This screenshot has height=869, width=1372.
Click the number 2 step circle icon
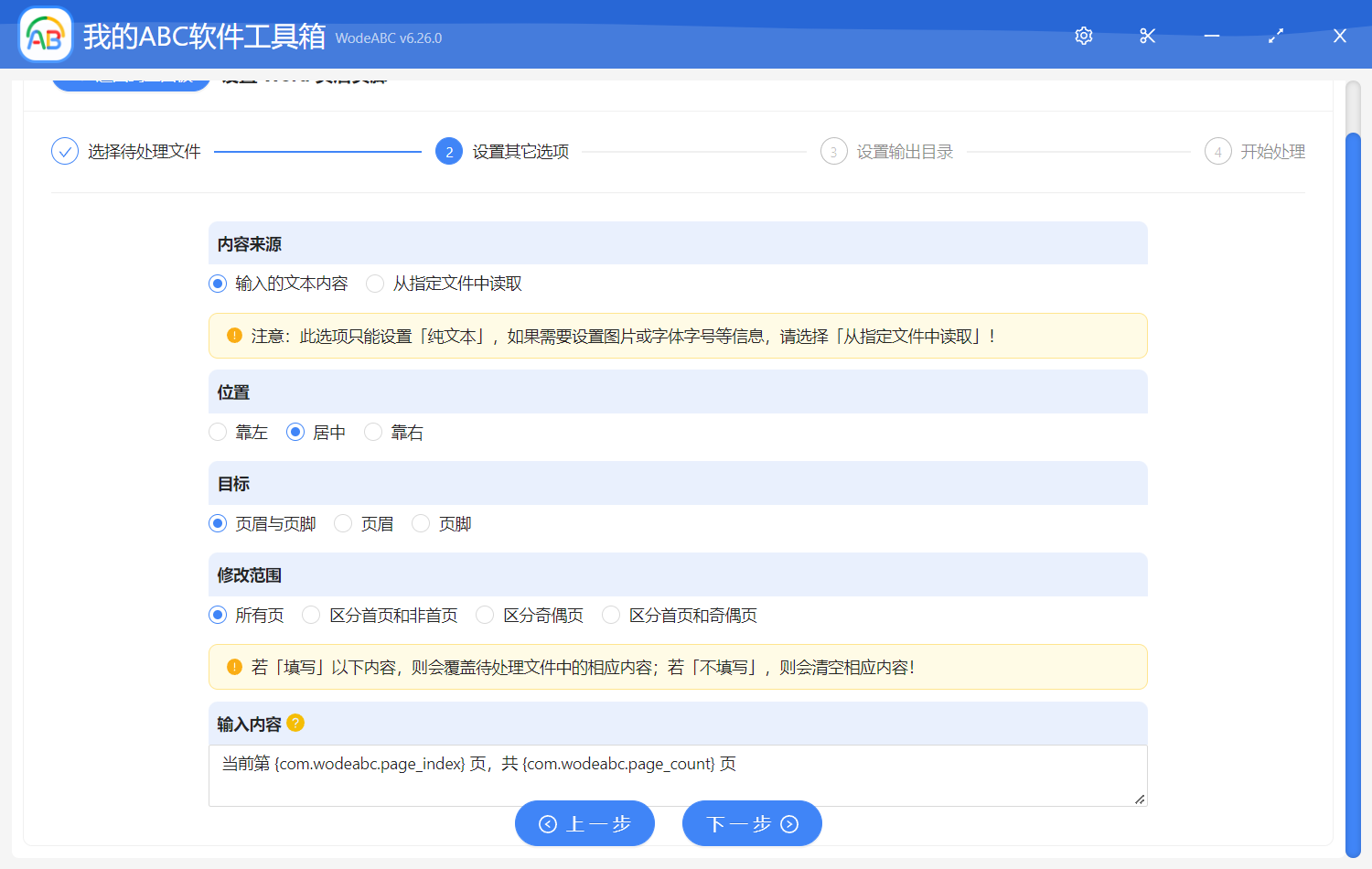pos(449,151)
